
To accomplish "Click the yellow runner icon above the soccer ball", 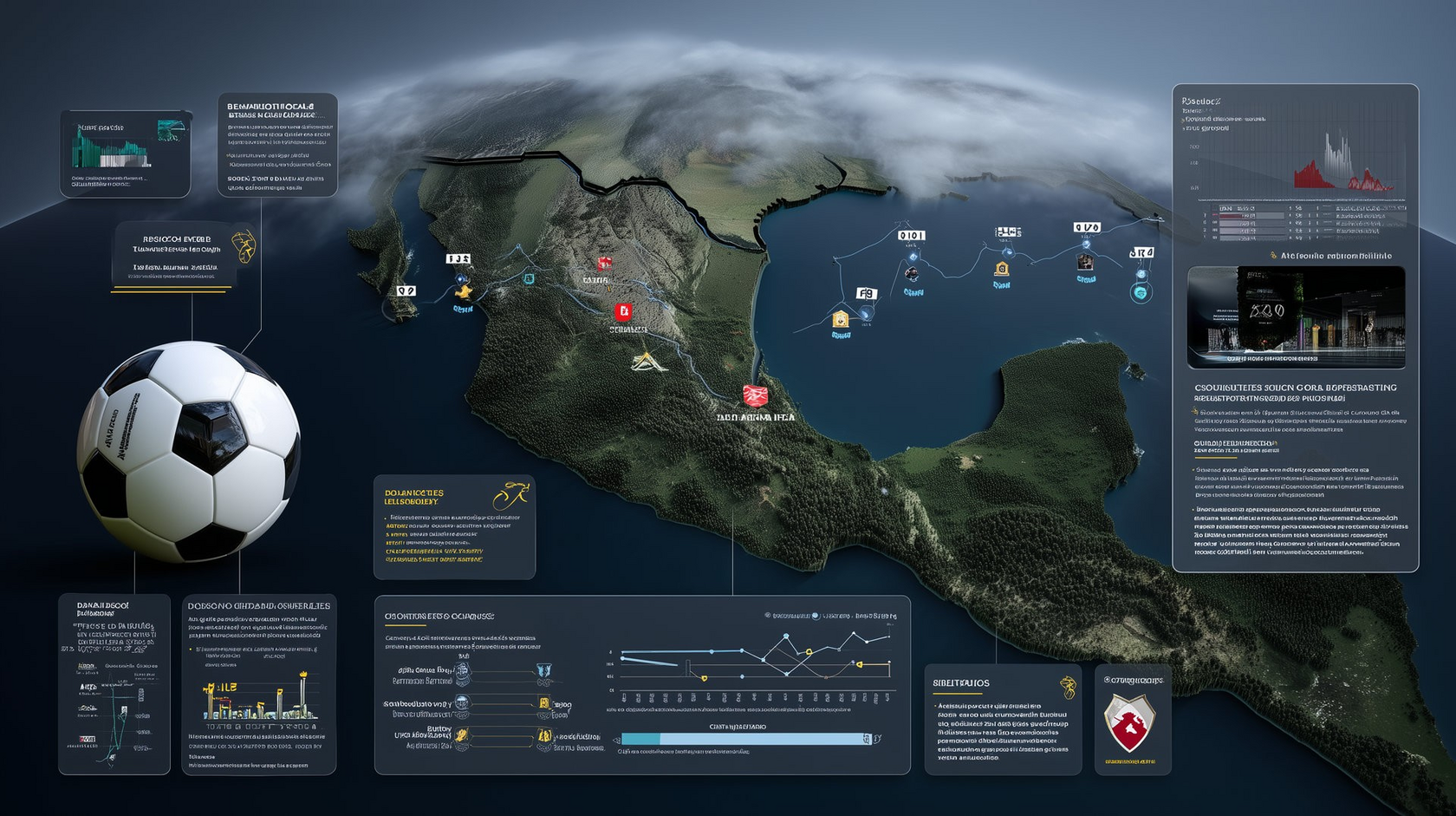I will pyautogui.click(x=244, y=246).
